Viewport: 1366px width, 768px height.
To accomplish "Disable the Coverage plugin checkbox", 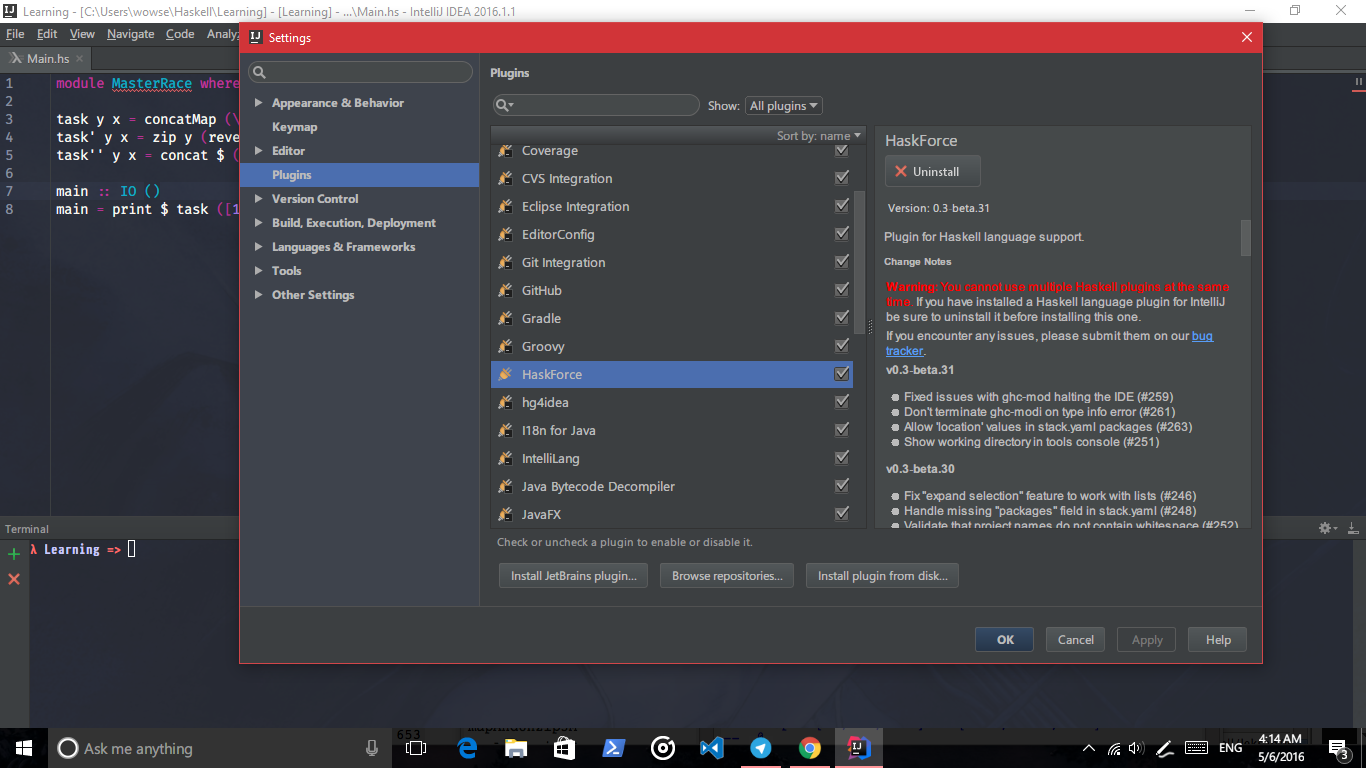I will (x=842, y=150).
